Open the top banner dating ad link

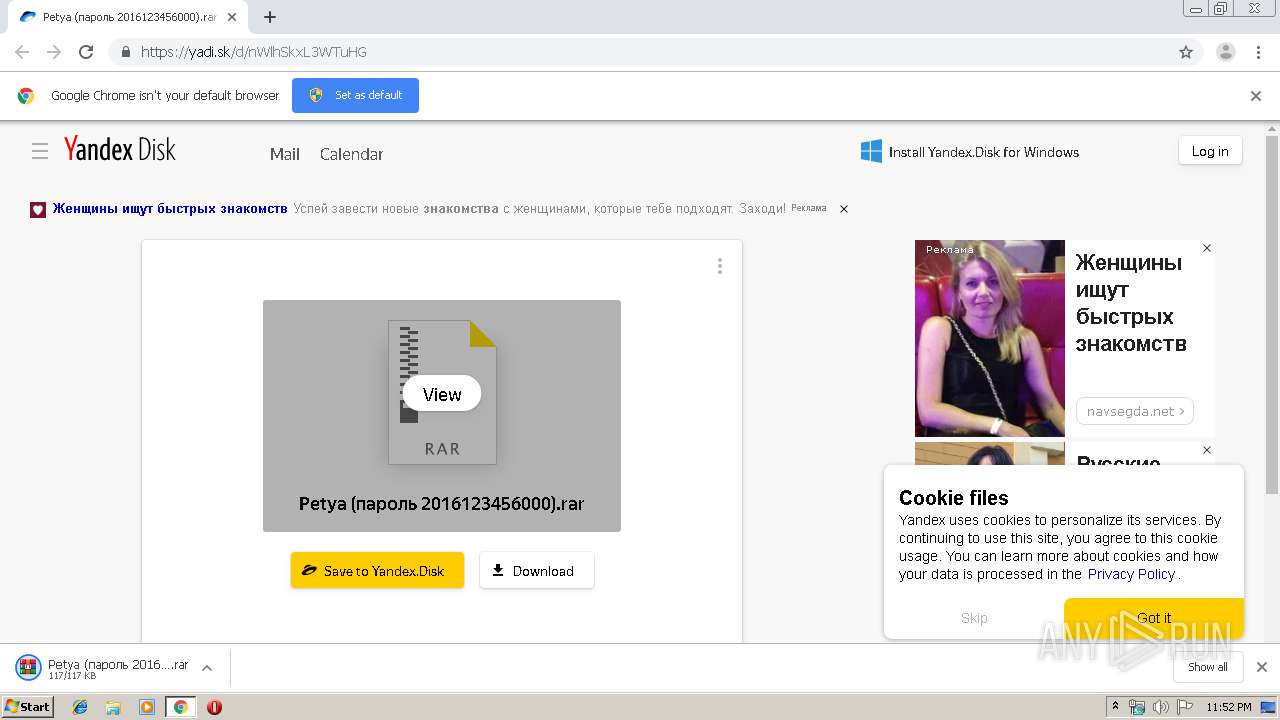[x=170, y=208]
